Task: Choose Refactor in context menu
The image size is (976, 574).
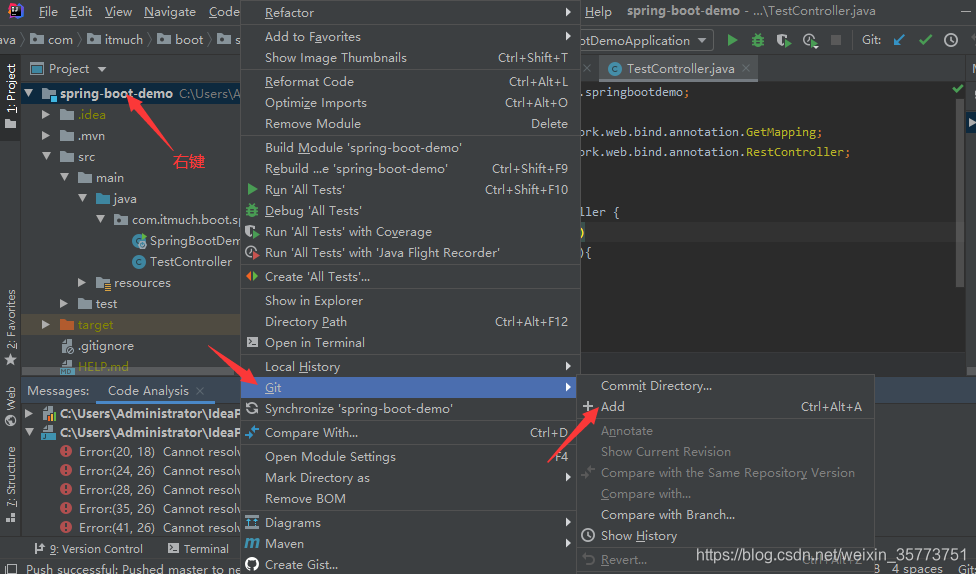Action: coord(410,12)
